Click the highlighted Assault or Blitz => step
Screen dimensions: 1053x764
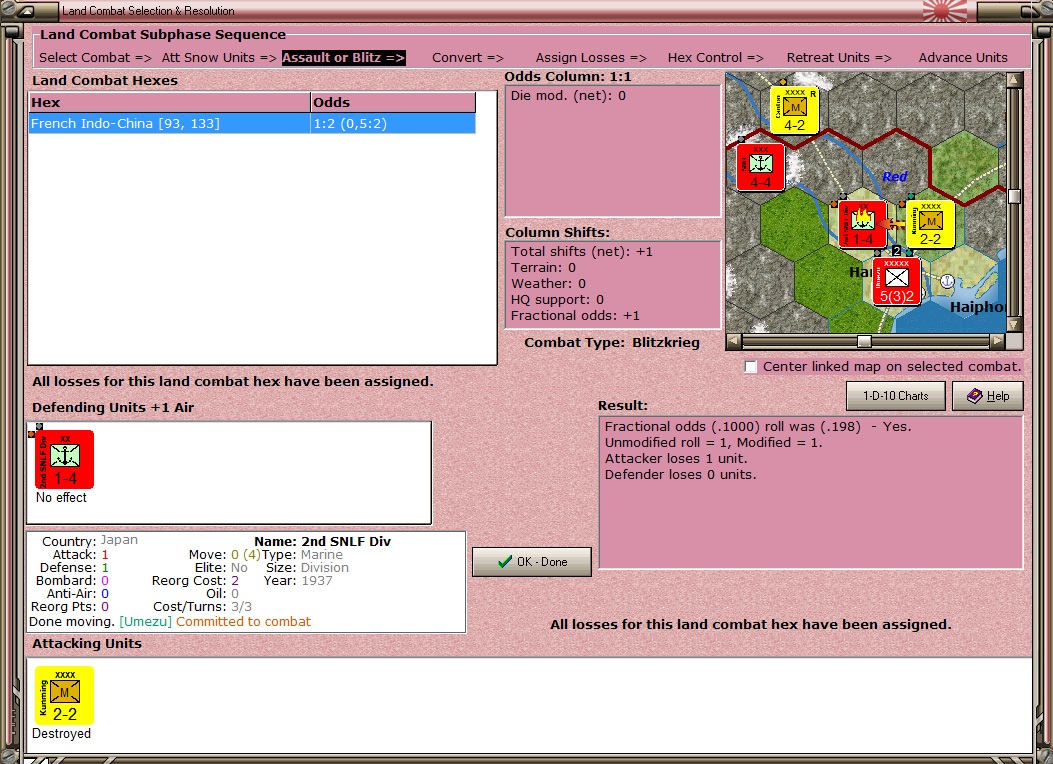pyautogui.click(x=343, y=58)
